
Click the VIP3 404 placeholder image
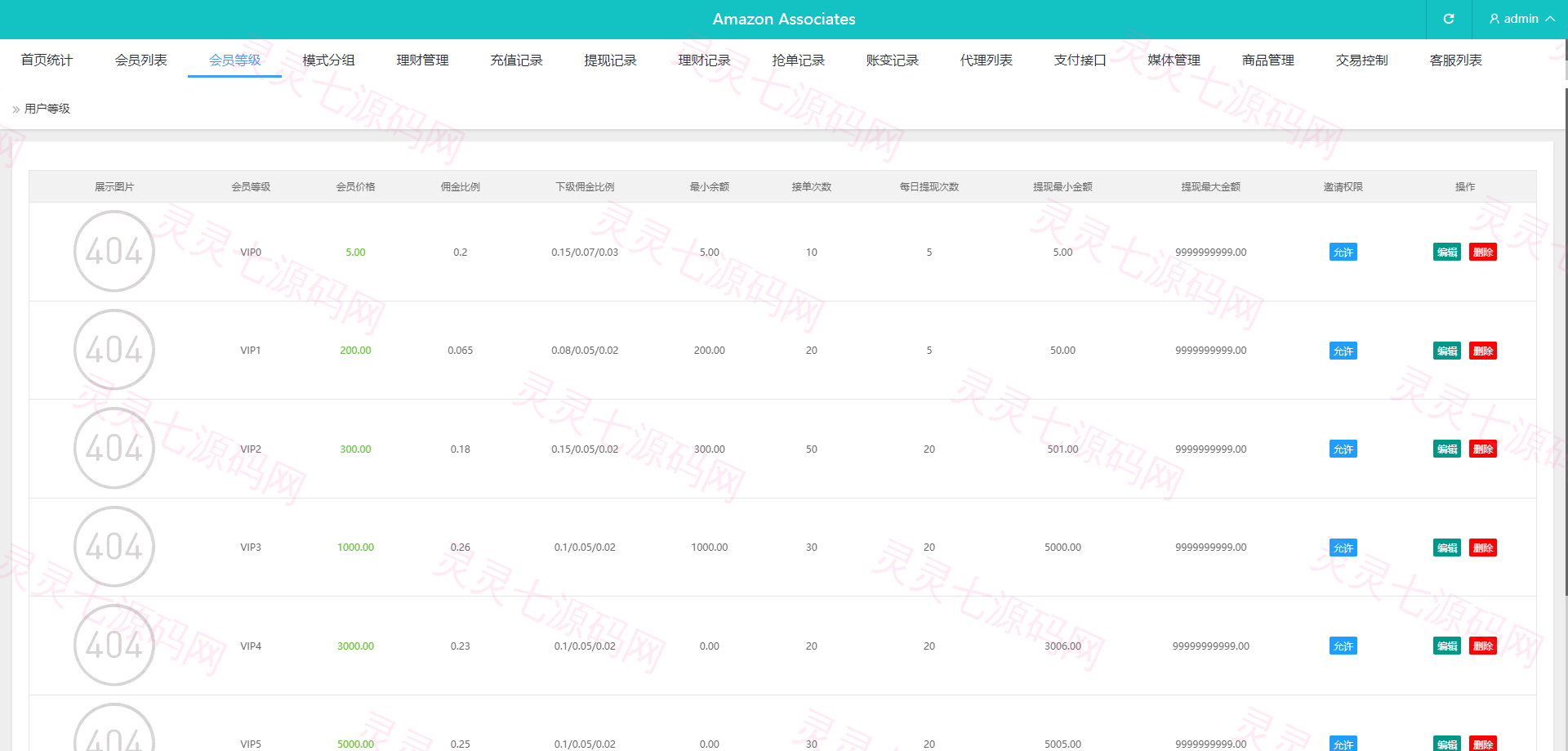(x=114, y=546)
